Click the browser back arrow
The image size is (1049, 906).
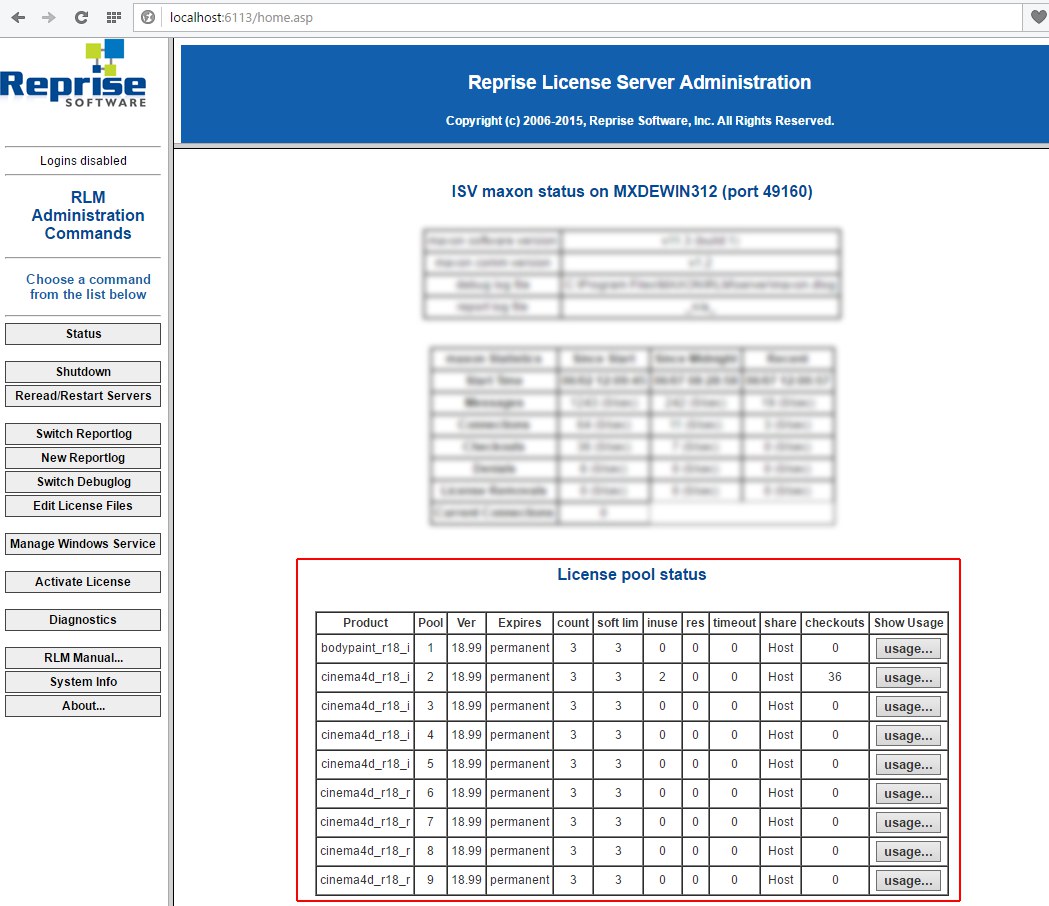18,18
